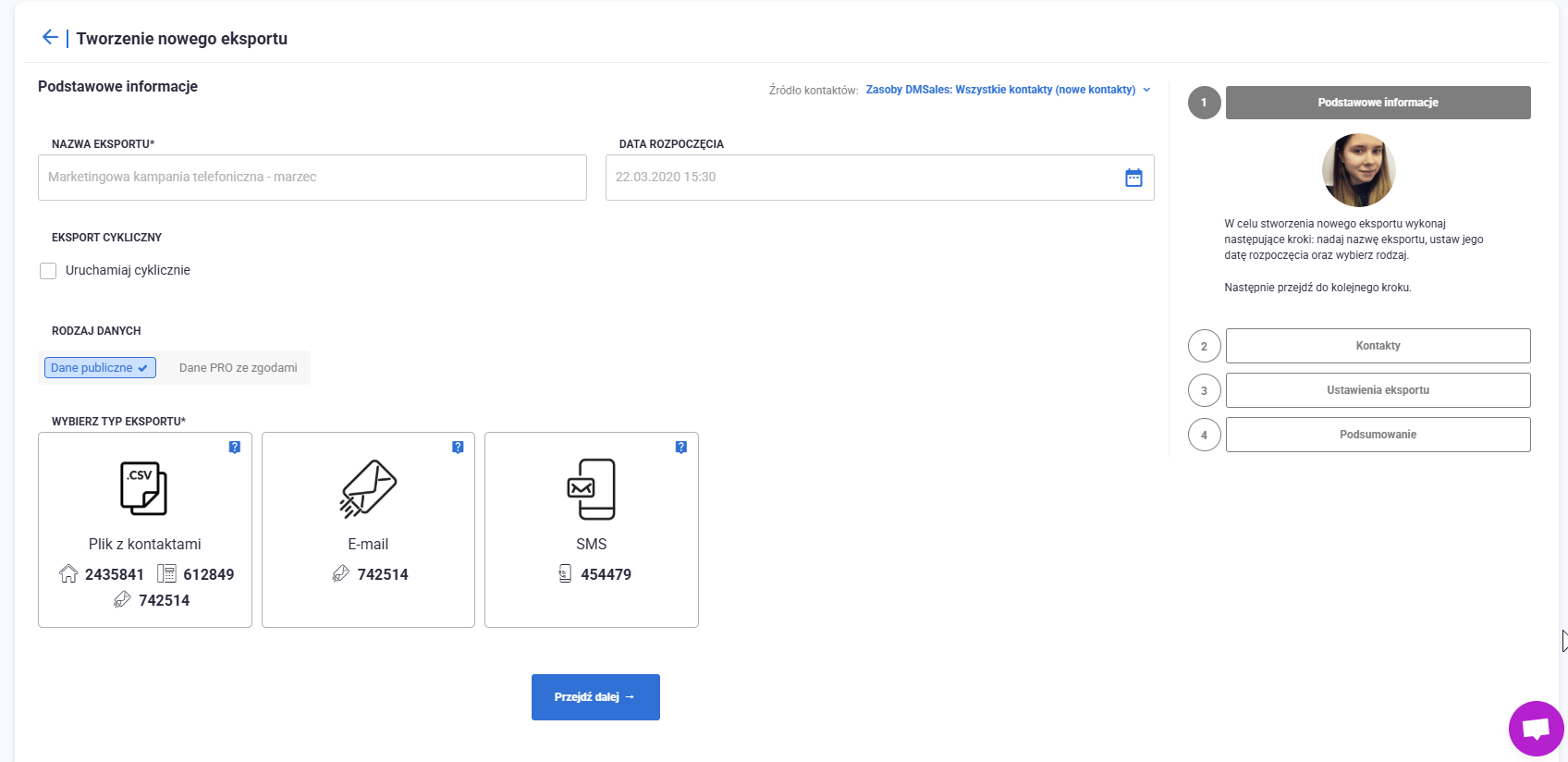Click the Data rozpoczęcia date field
Viewport: 1568px width, 762px height.
[860, 178]
